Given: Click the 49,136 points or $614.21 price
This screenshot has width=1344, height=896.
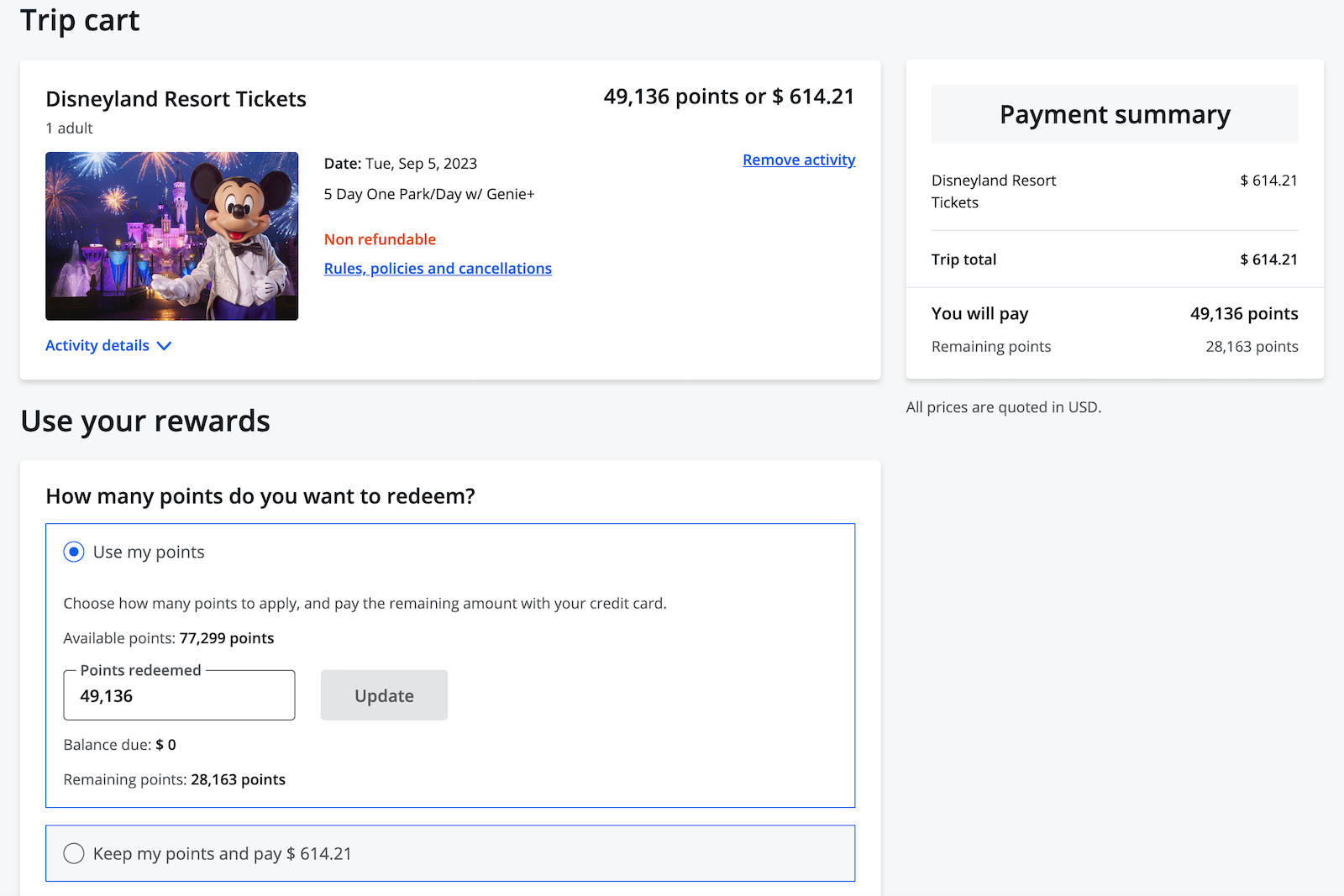Looking at the screenshot, I should [x=729, y=97].
